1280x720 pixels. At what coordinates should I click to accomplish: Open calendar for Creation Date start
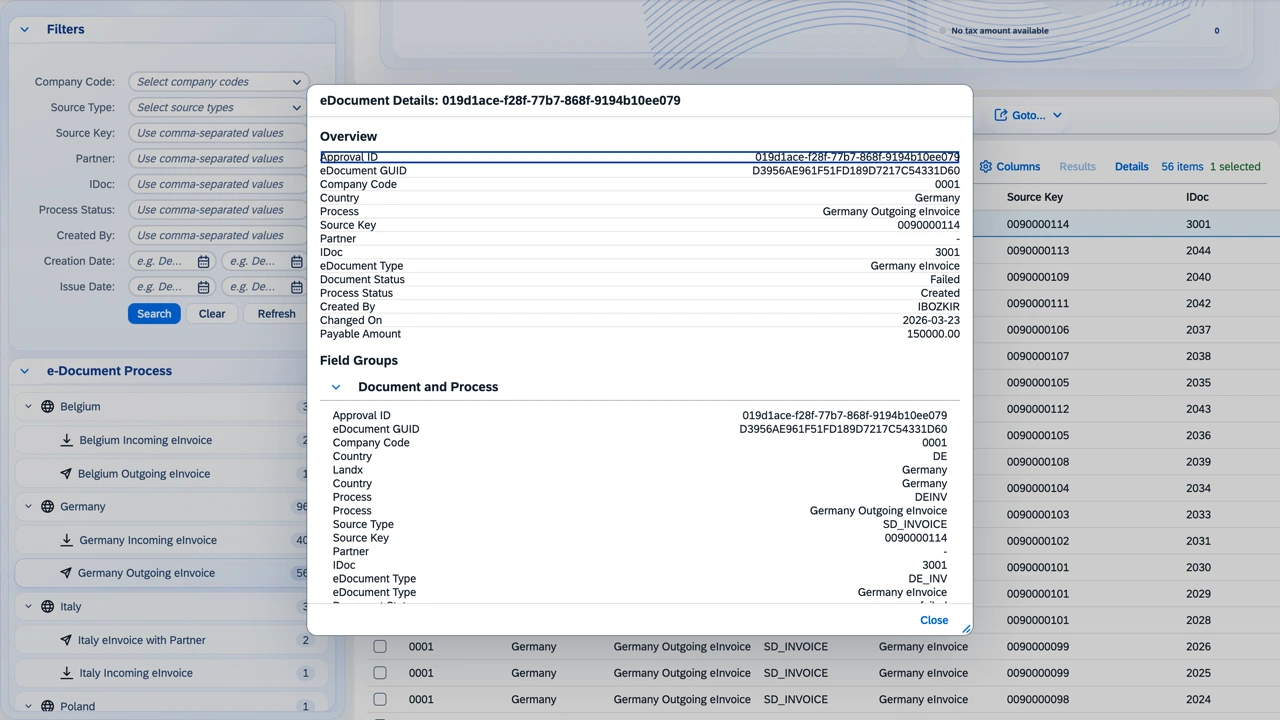point(203,261)
